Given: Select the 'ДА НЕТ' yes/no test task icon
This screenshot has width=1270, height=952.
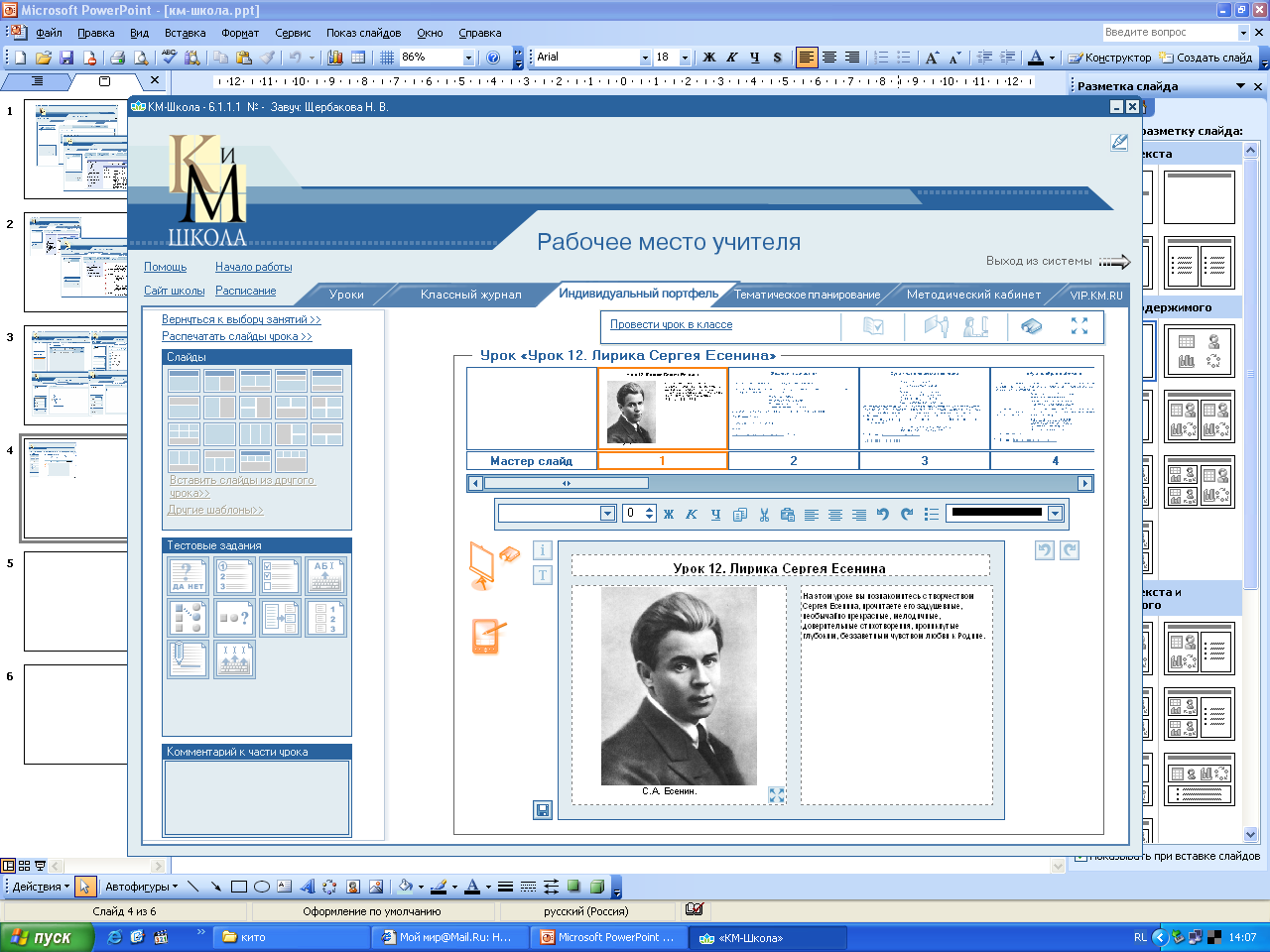Looking at the screenshot, I should pos(188,576).
